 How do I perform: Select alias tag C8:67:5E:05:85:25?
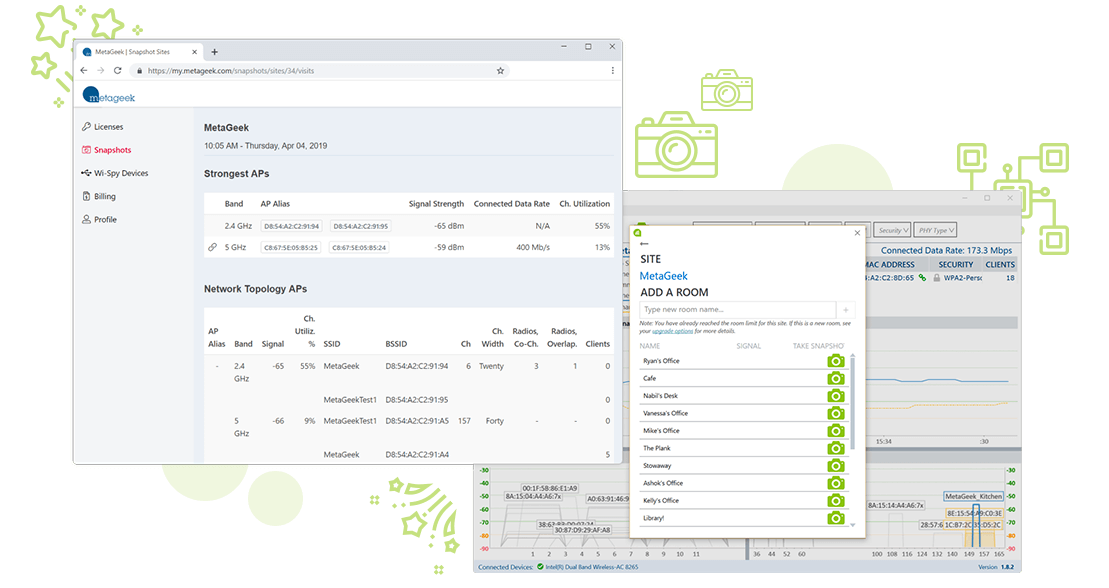pos(291,248)
